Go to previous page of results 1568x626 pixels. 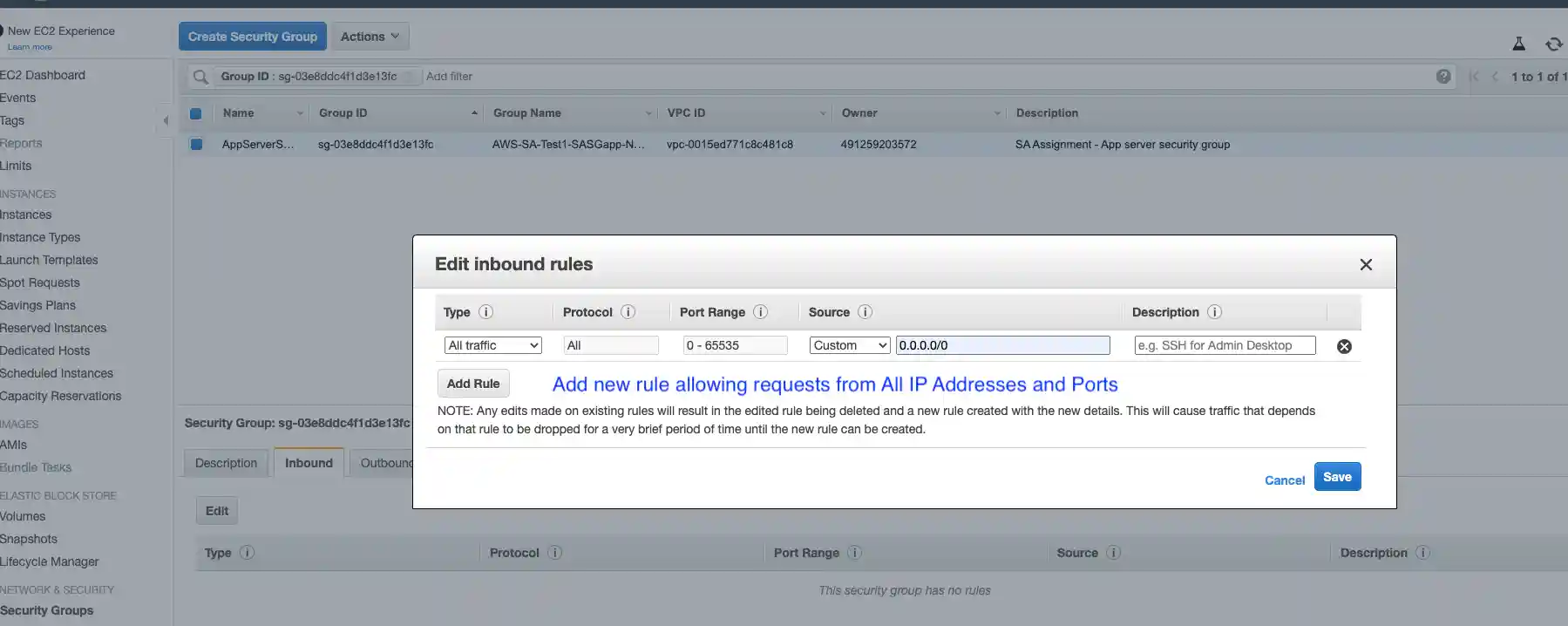click(x=1495, y=77)
